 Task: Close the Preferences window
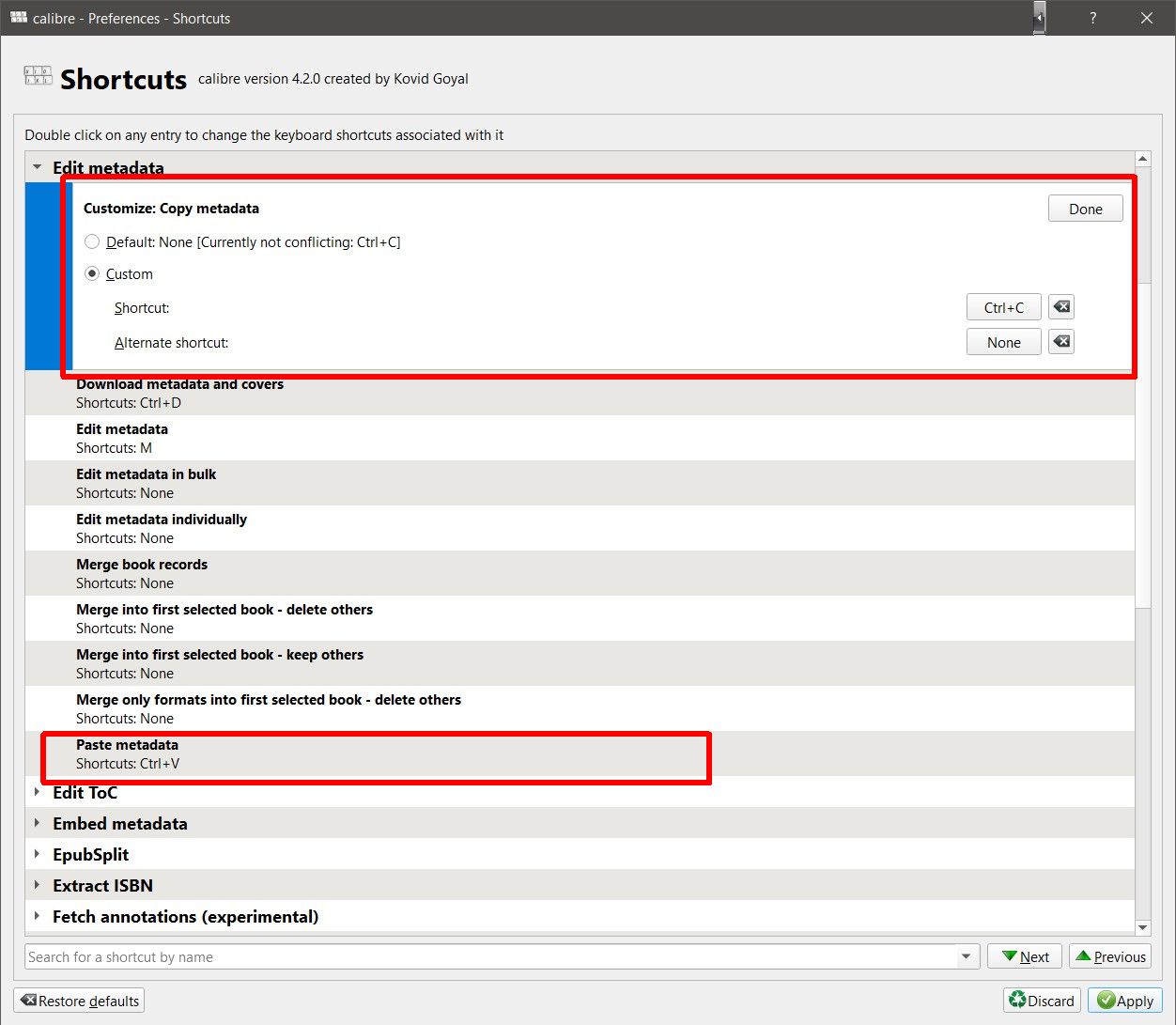point(1147,18)
